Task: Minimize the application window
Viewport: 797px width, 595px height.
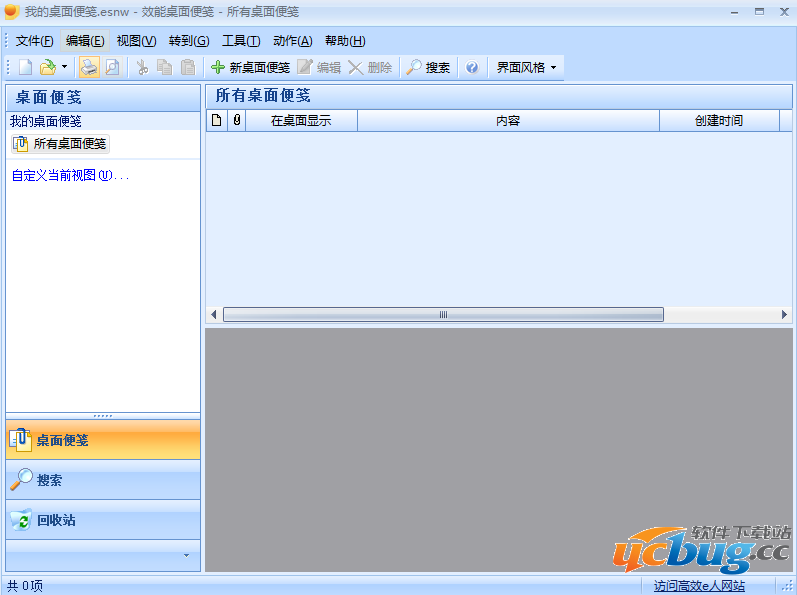Action: coord(734,12)
